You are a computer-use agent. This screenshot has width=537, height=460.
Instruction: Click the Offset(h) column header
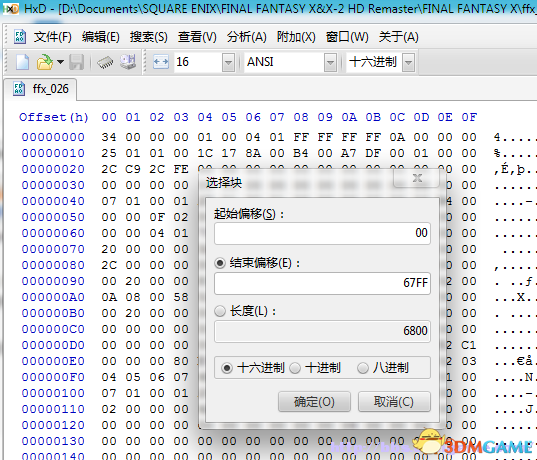(x=54, y=117)
